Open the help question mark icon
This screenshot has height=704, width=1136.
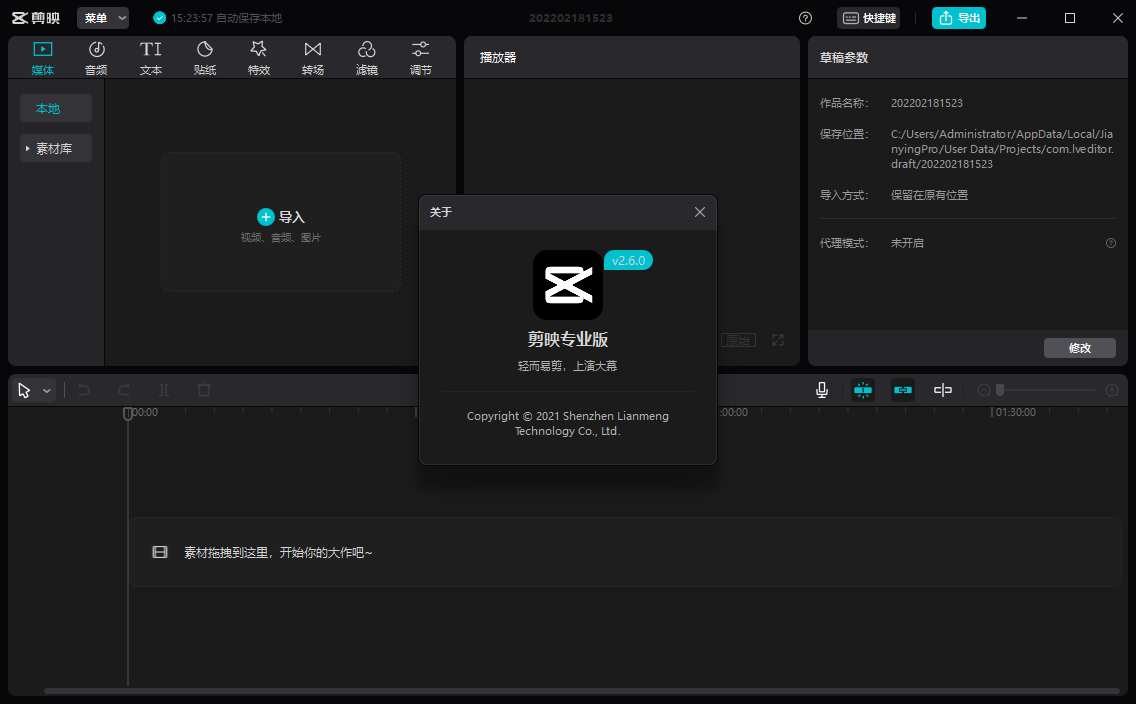pyautogui.click(x=806, y=18)
